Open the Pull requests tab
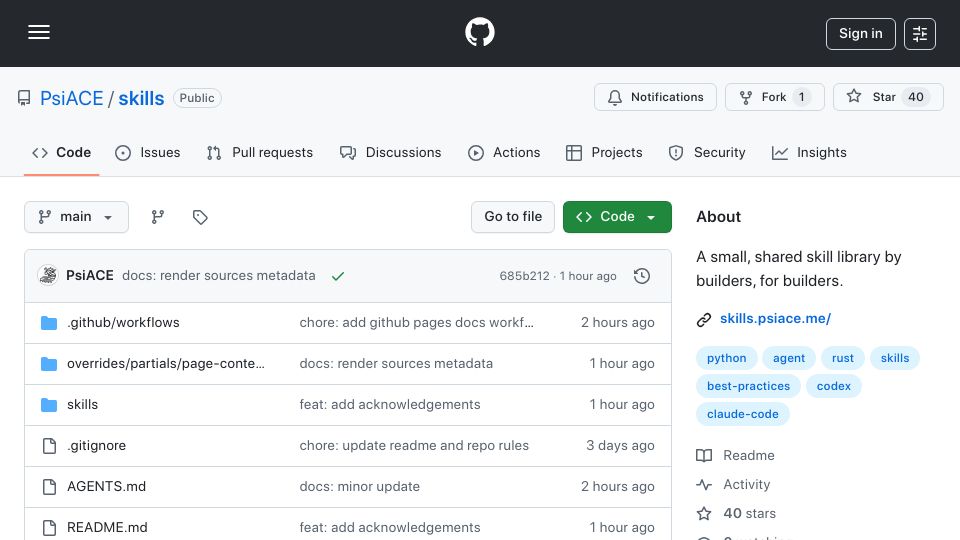The width and height of the screenshot is (960, 540). point(260,152)
